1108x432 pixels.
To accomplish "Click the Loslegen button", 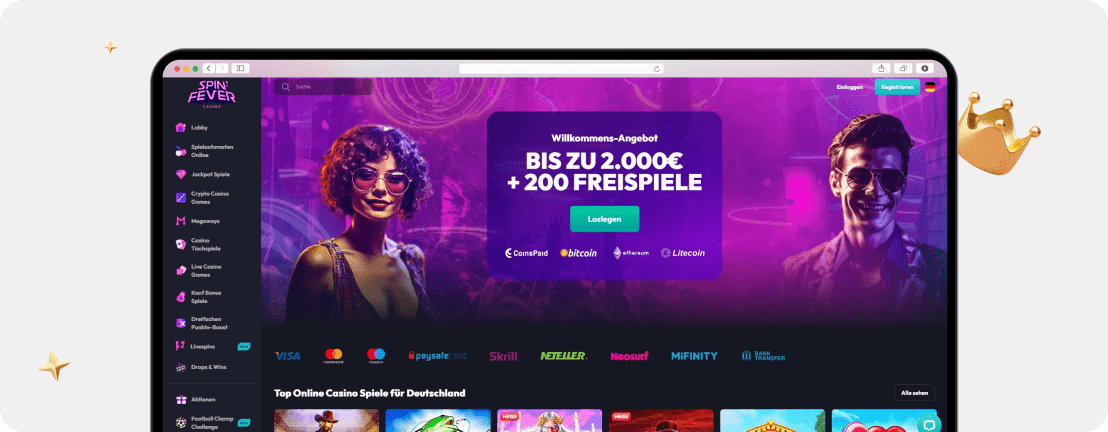I will [x=604, y=219].
